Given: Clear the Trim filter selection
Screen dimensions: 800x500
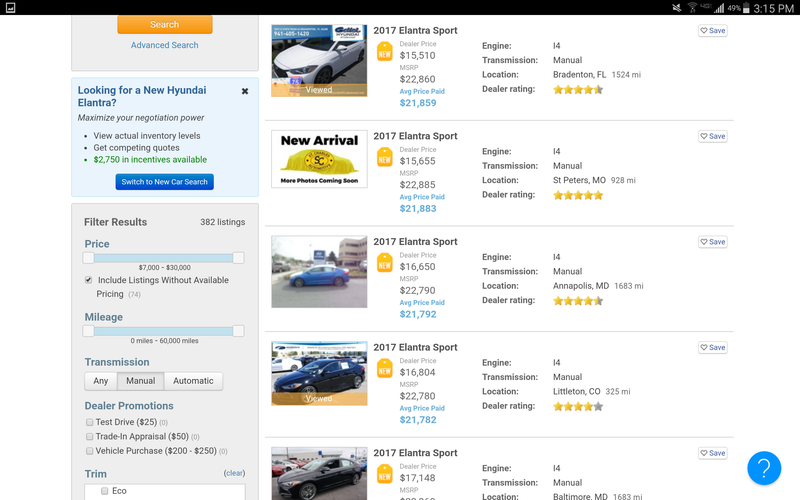Looking at the screenshot, I should point(234,473).
